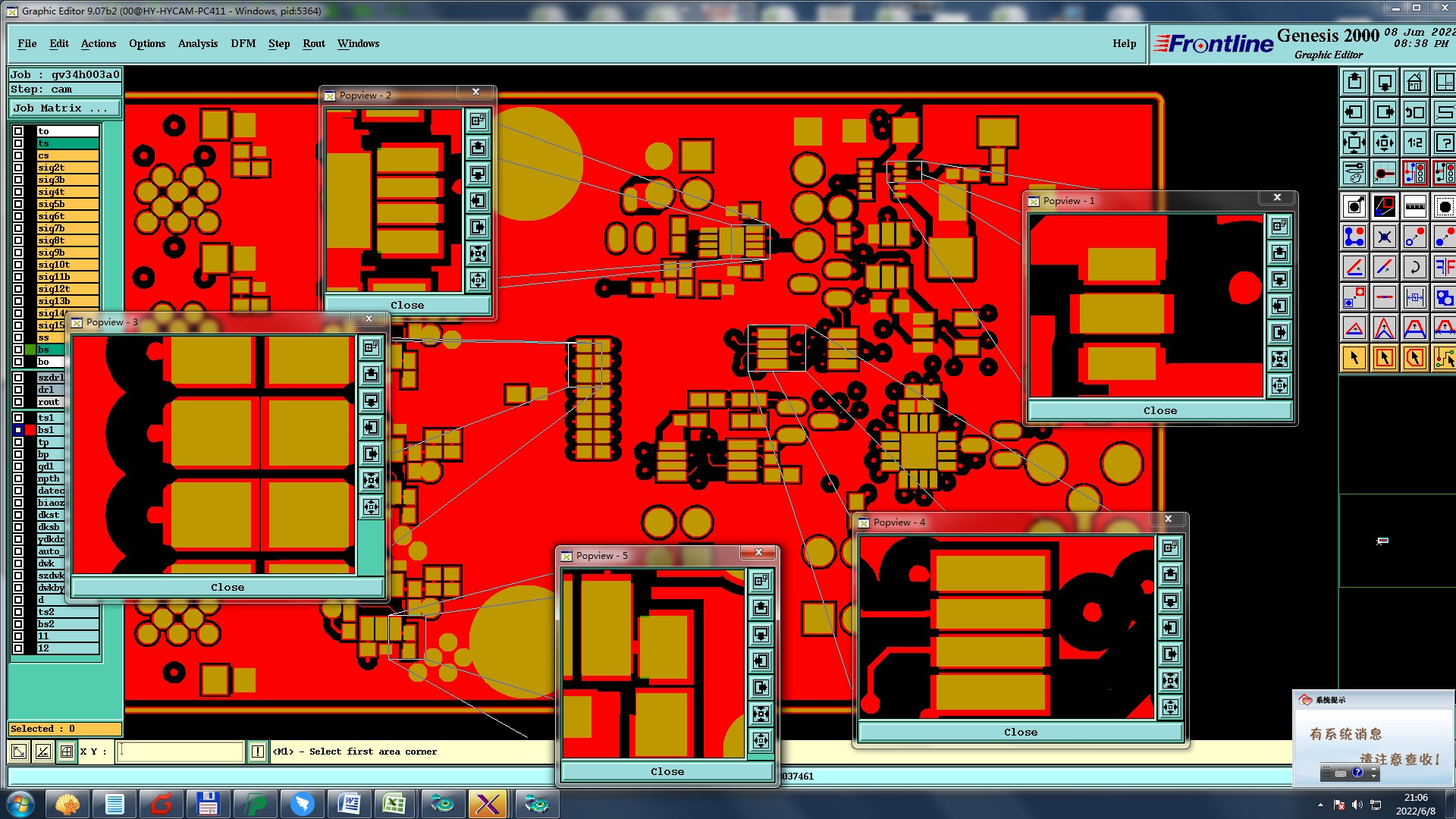Toggle the sig2t layer checkbox
1456x819 pixels.
pyautogui.click(x=18, y=168)
